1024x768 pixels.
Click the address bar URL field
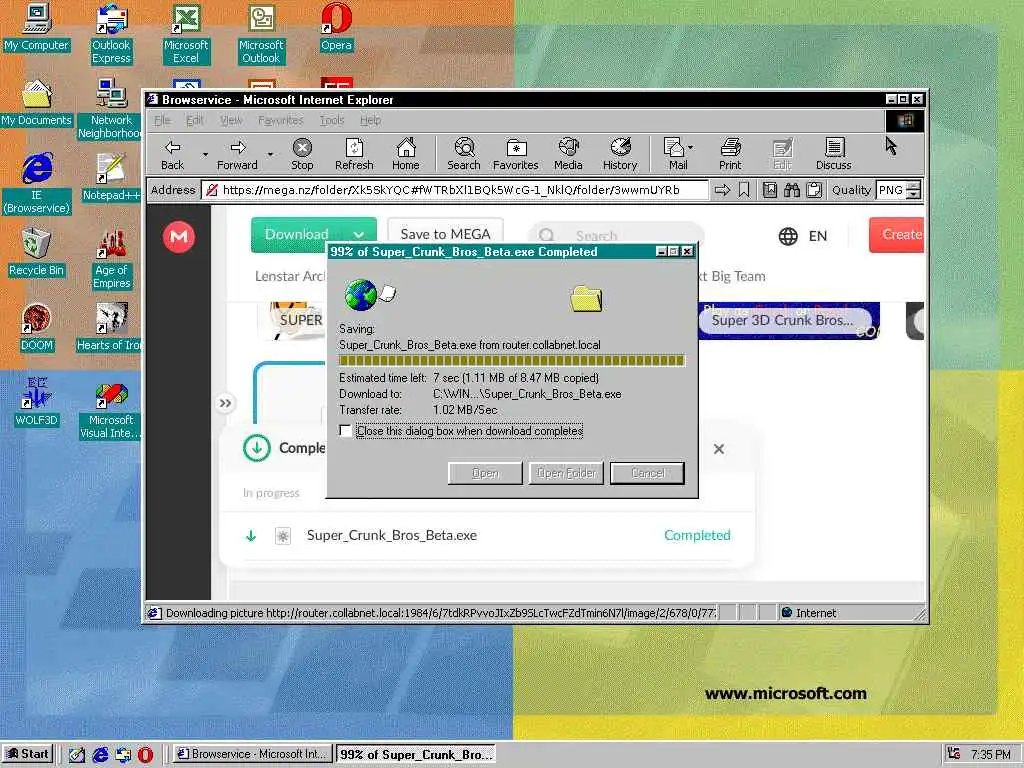455,190
